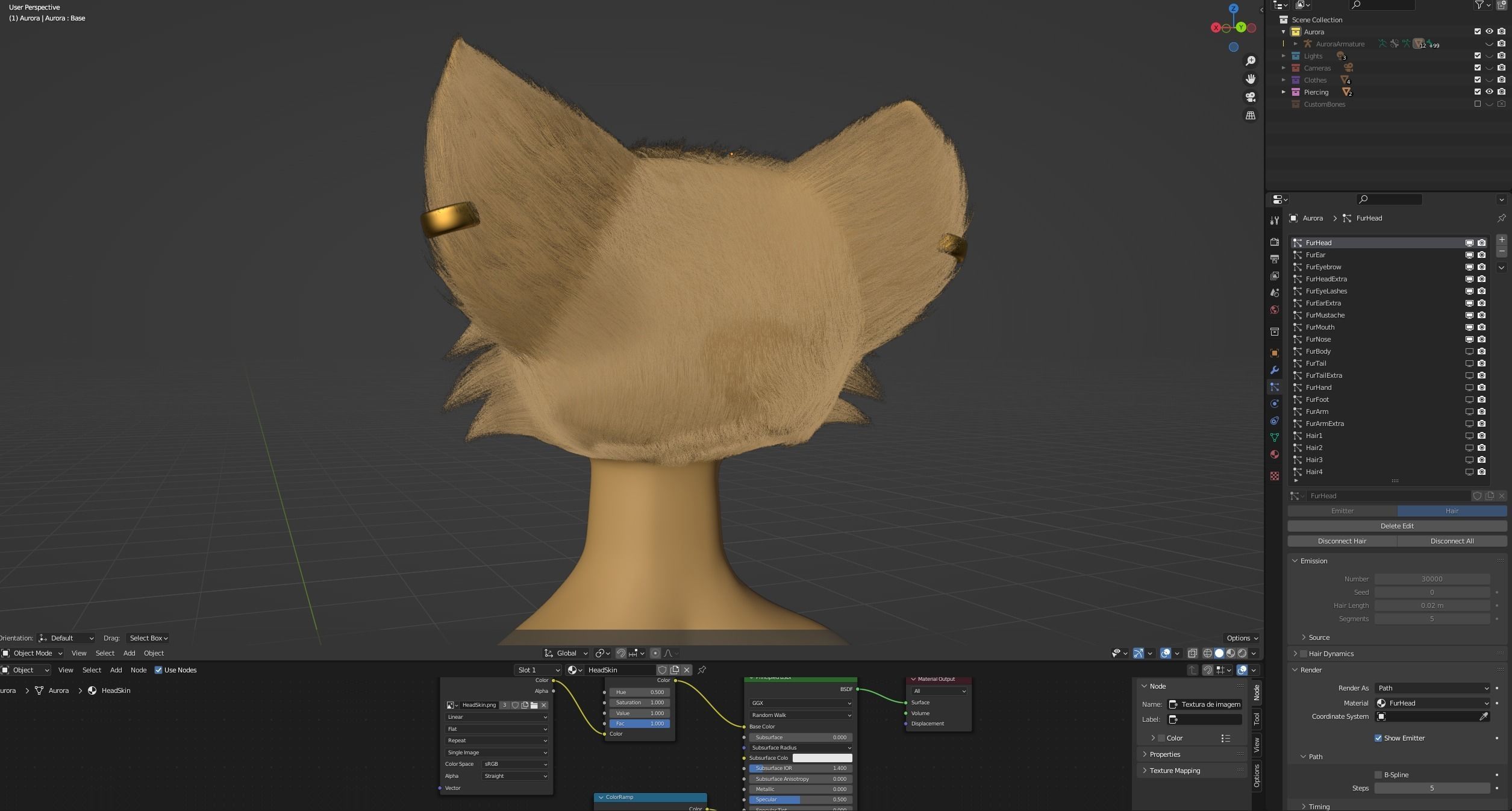Click the viewport zoom magnifier icon
The width and height of the screenshot is (1512, 811).
tap(1251, 61)
